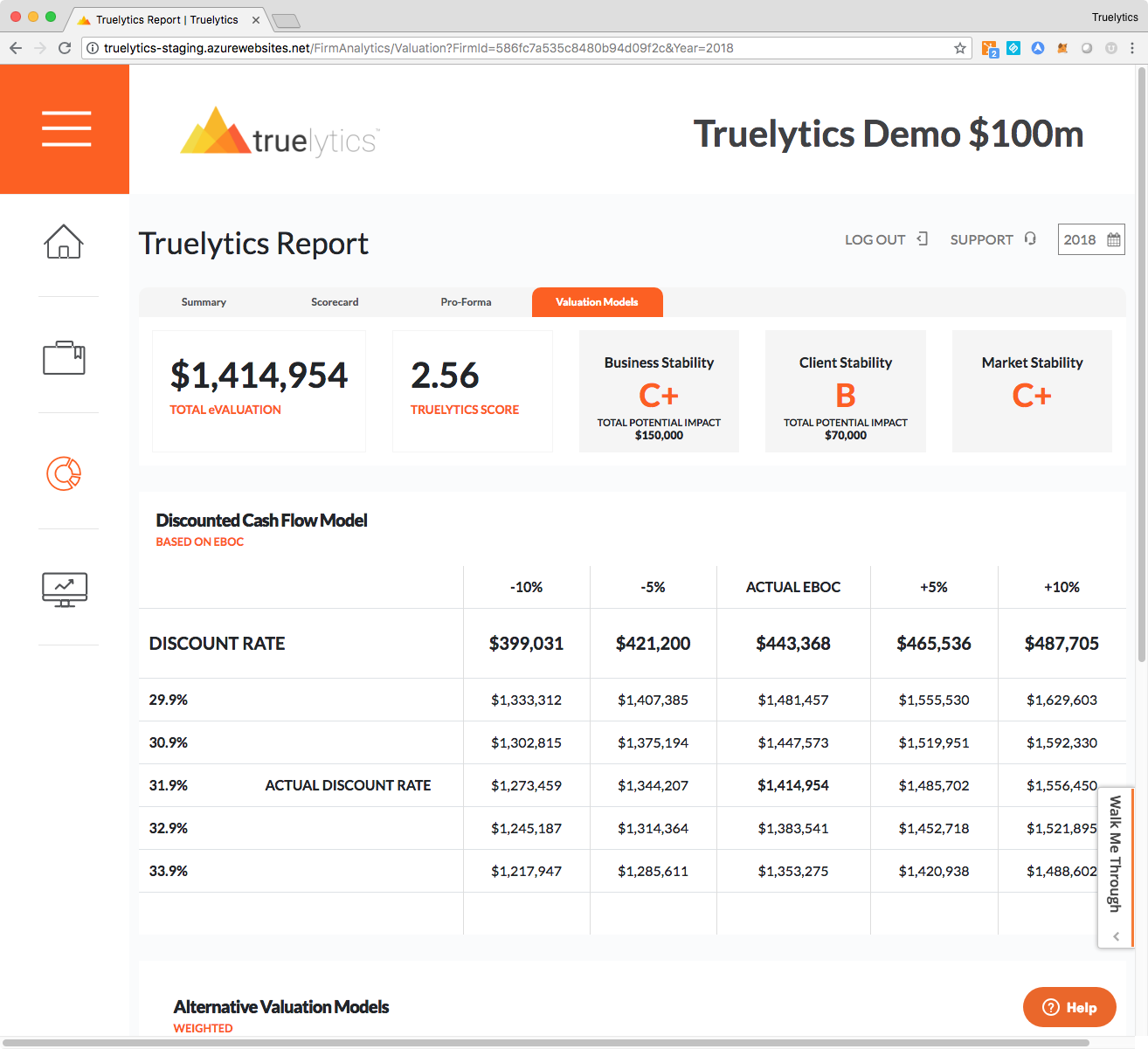Click the +10% column header

pos(1062,587)
